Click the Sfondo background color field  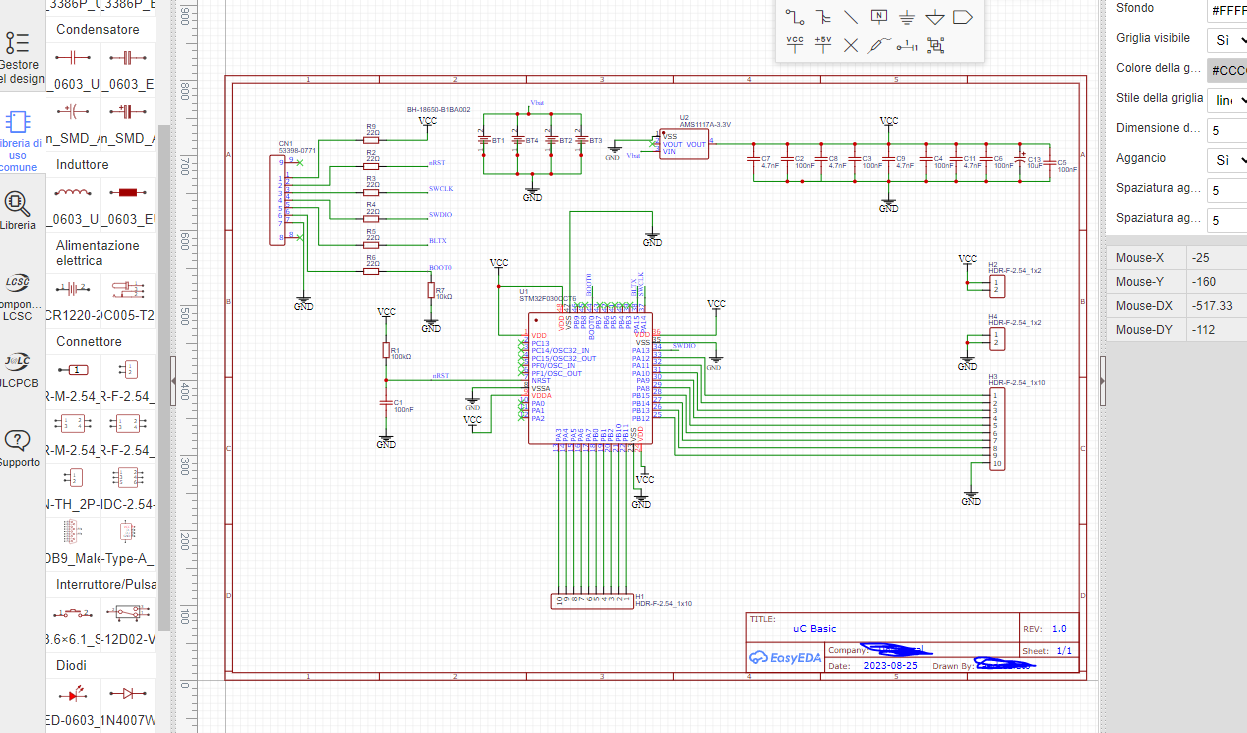1227,10
